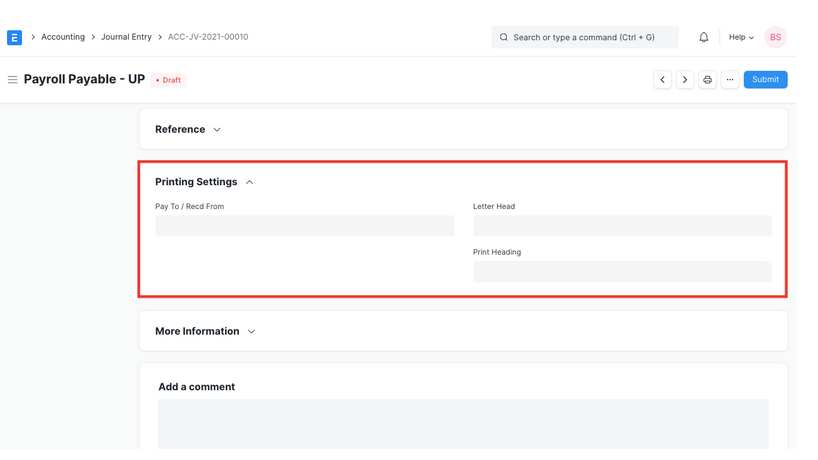
Task: Click the Submit button
Action: pos(765,80)
